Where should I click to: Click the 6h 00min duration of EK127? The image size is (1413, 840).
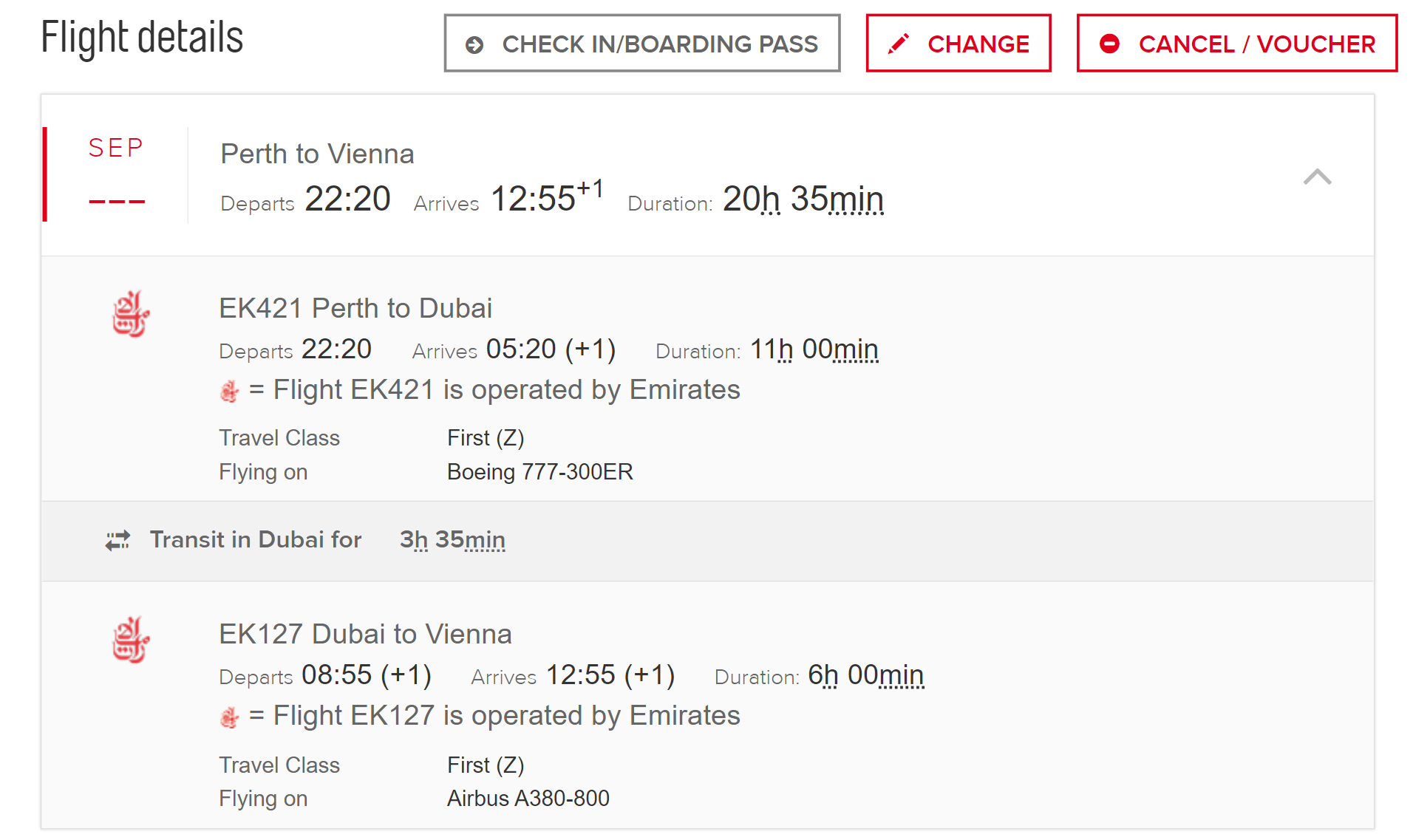(x=865, y=675)
